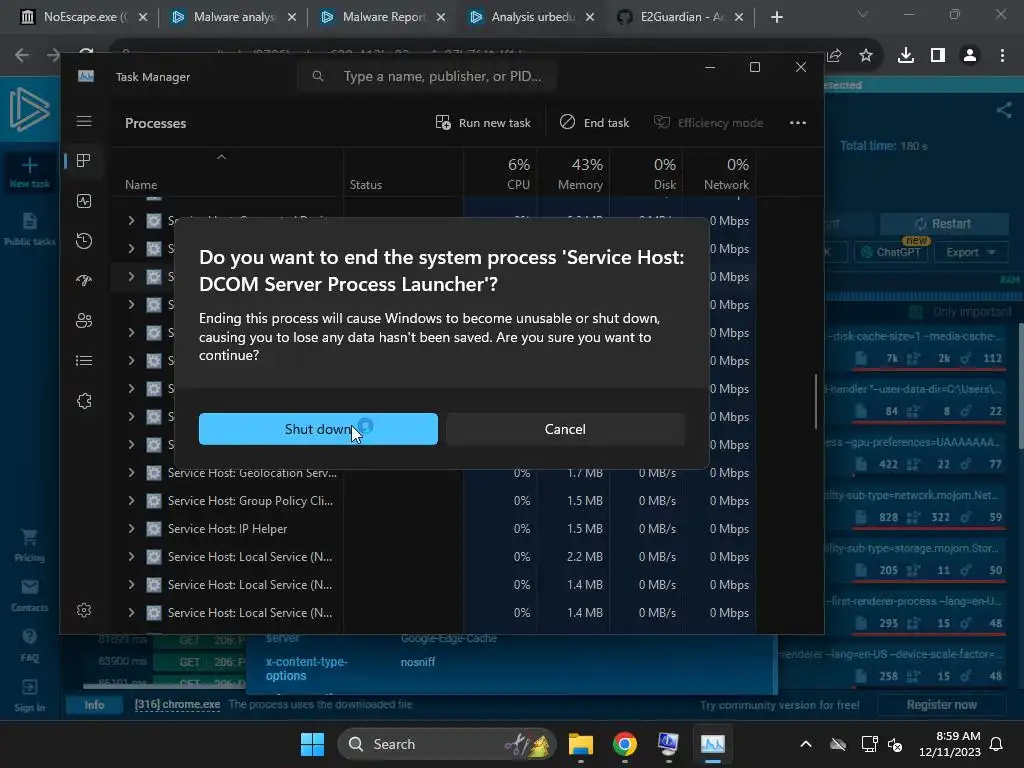The width and height of the screenshot is (1024, 768).
Task: Click taskbar Search box
Action: pos(446,744)
